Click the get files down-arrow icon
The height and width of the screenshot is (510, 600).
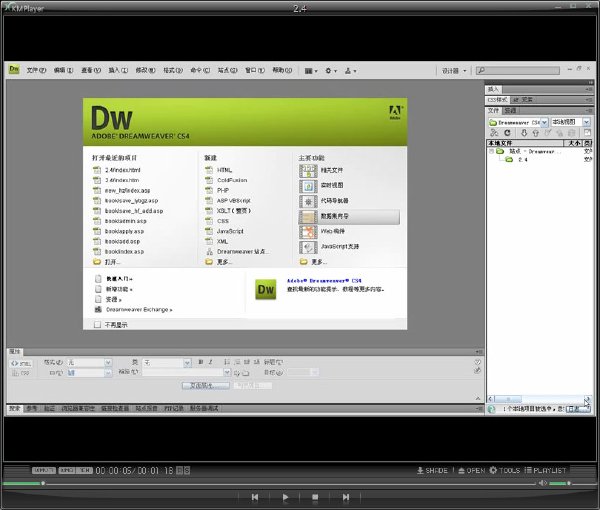(524, 133)
